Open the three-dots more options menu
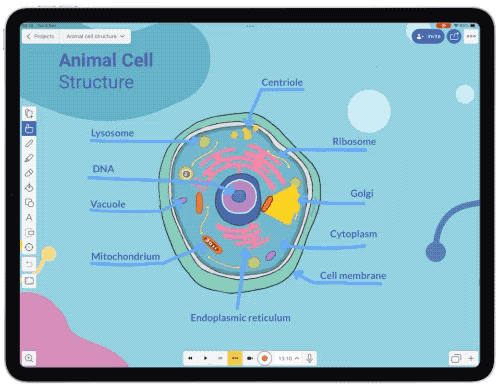This screenshot has width=500, height=390. (x=471, y=36)
